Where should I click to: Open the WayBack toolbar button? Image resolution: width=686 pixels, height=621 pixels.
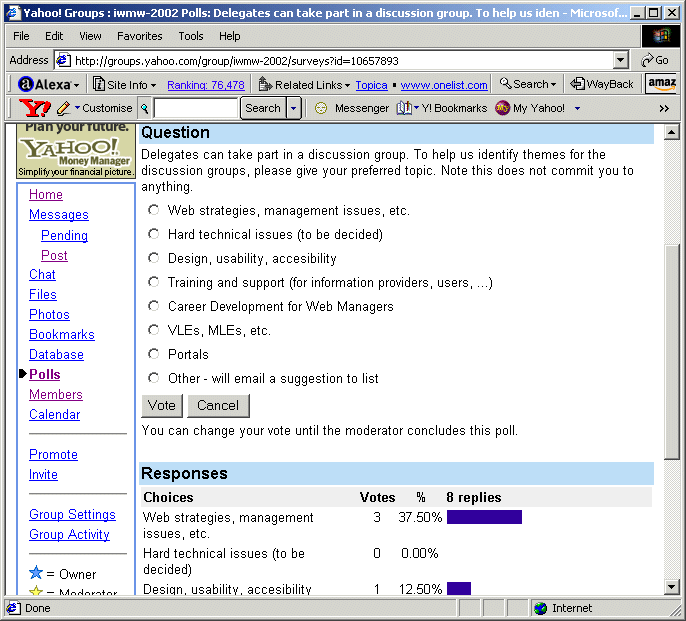coord(602,84)
